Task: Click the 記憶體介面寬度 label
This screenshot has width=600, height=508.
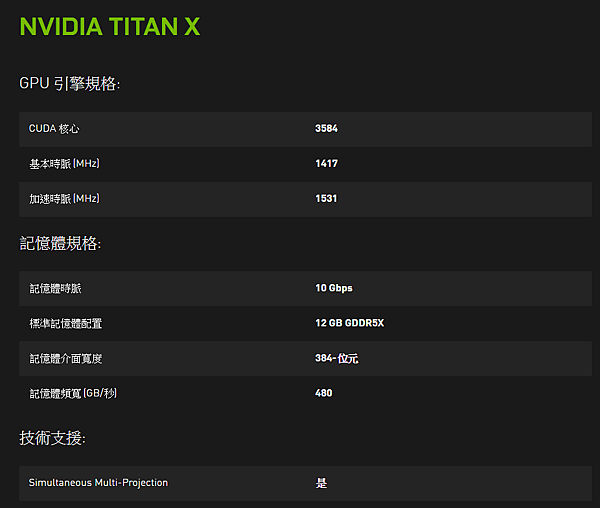Action: (66, 358)
